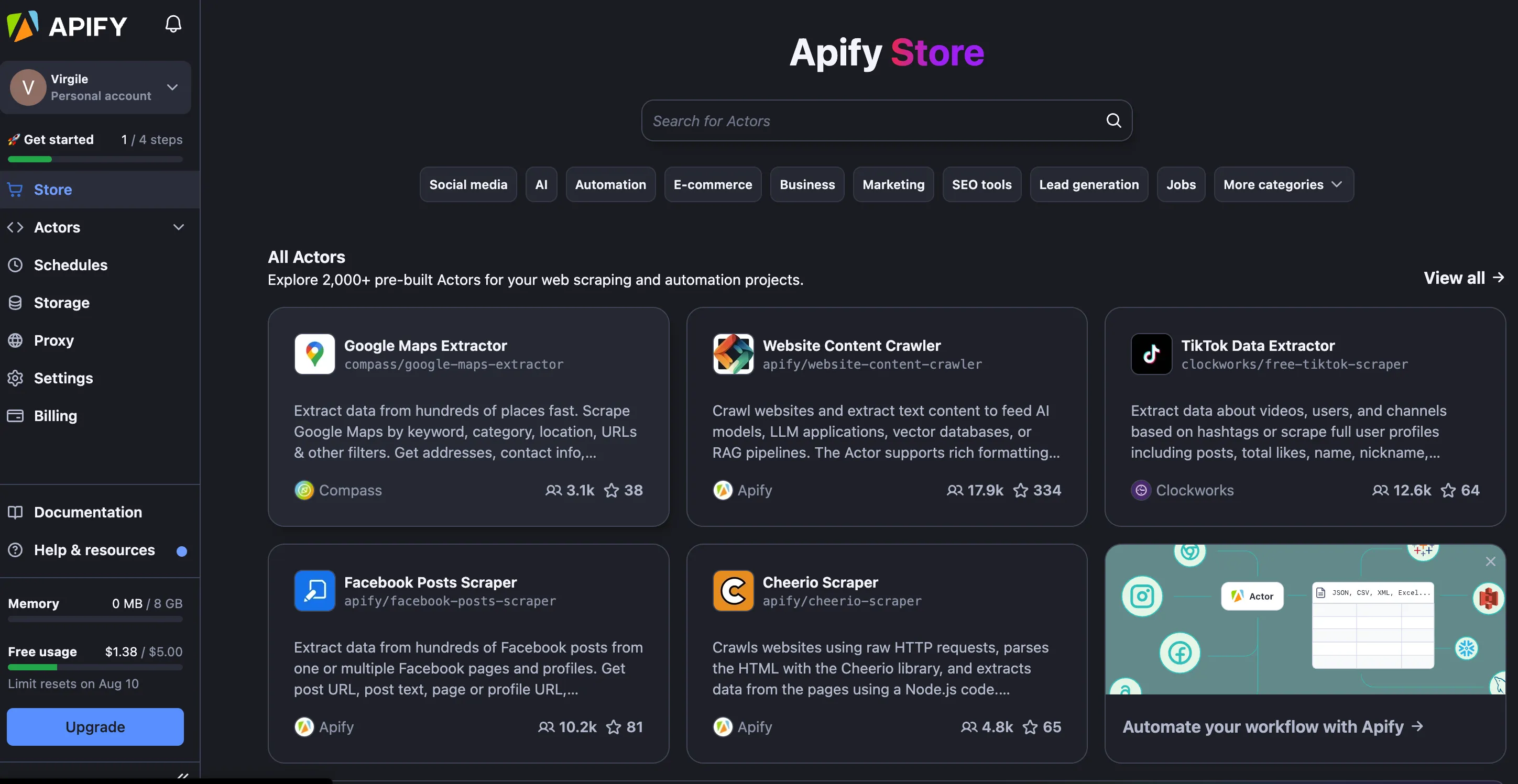Expand the Virgile account switcher
Image resolution: width=1518 pixels, height=784 pixels.
click(172, 87)
